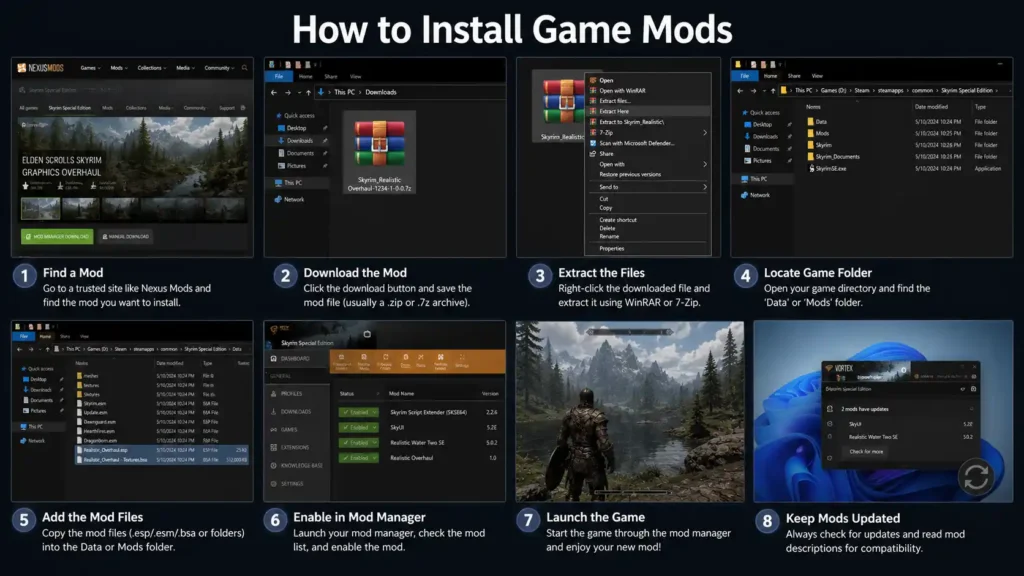Click the Date modified column header beside SkyrimSE.exe list
Viewport: 1024px width, 576px height.
(931, 107)
